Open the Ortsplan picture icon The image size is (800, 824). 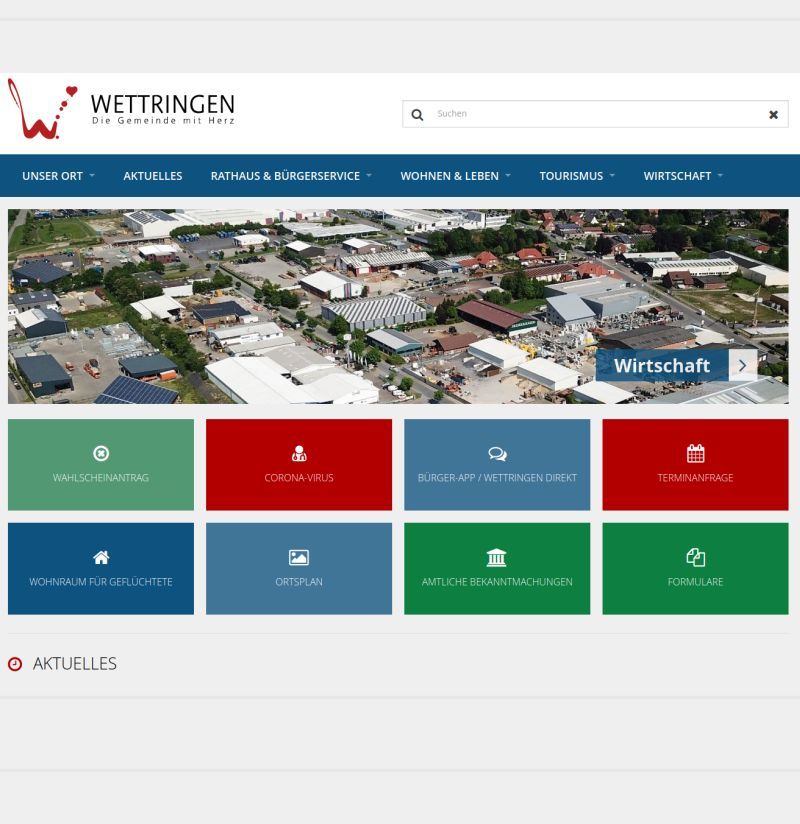(299, 557)
